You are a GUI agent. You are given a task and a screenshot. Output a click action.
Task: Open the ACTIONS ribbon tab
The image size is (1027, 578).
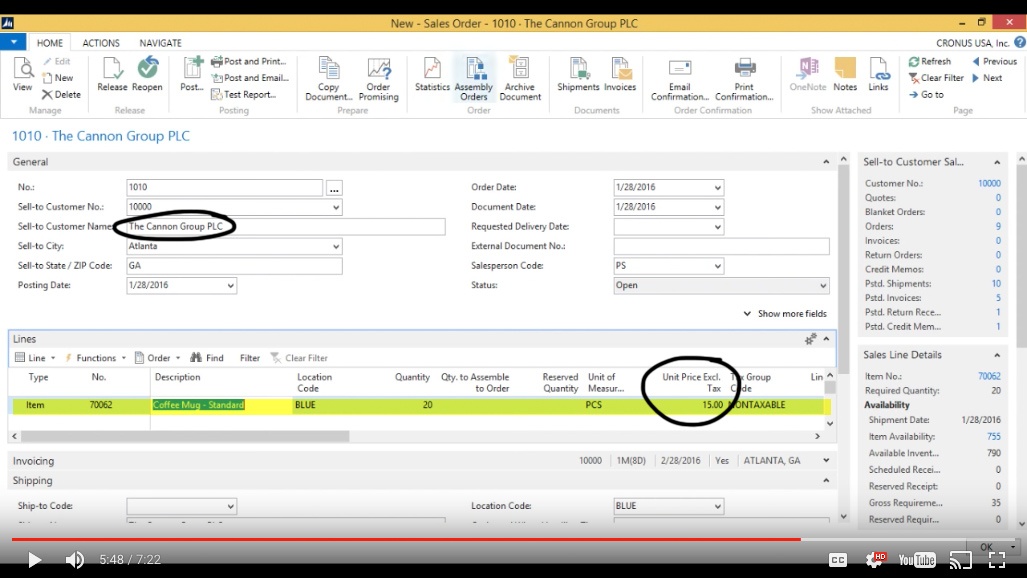101,43
